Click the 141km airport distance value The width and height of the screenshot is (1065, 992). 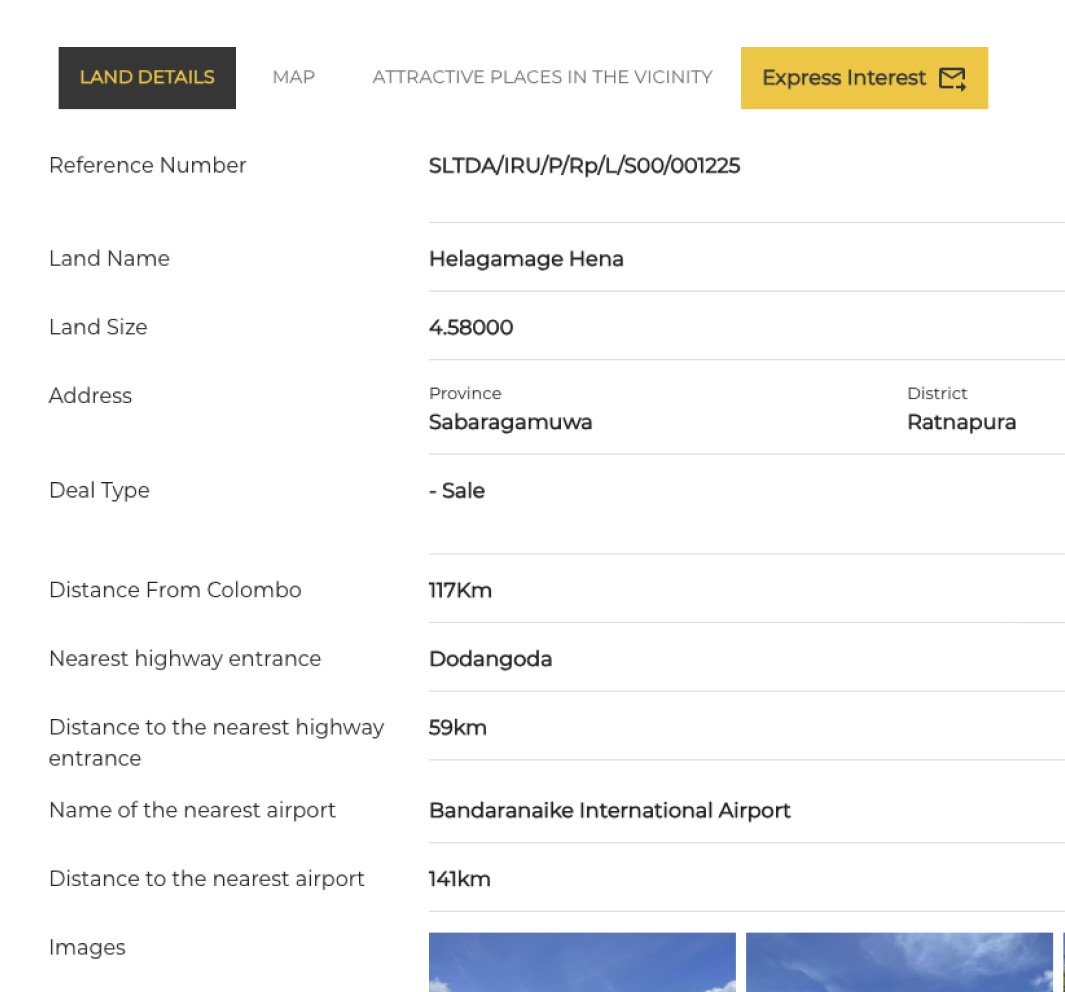[459, 879]
